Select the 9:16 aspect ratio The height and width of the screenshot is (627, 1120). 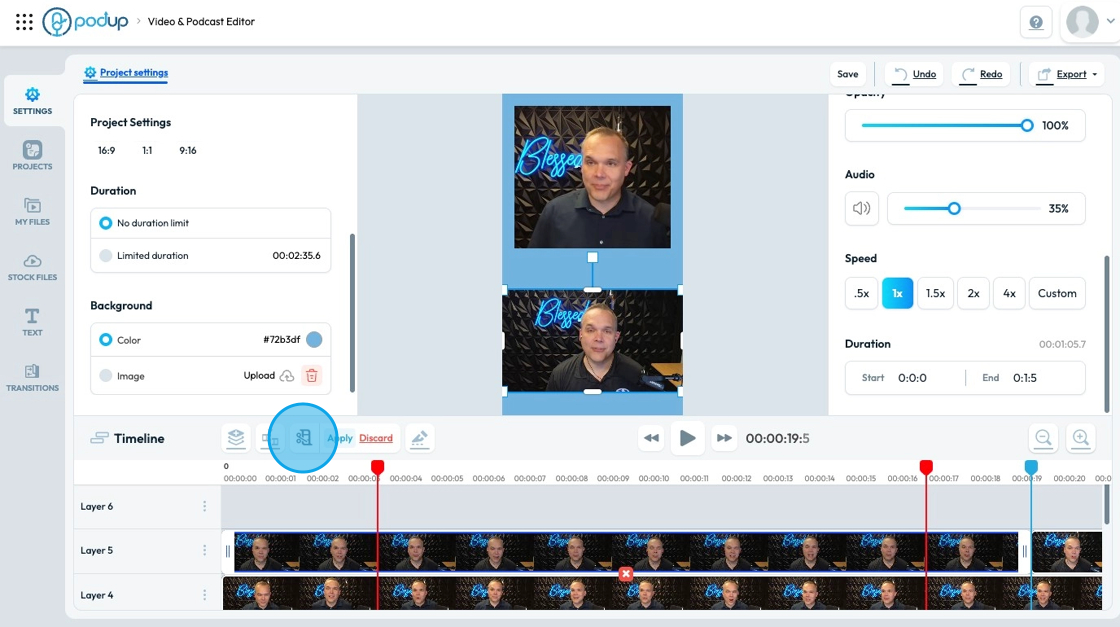click(188, 151)
